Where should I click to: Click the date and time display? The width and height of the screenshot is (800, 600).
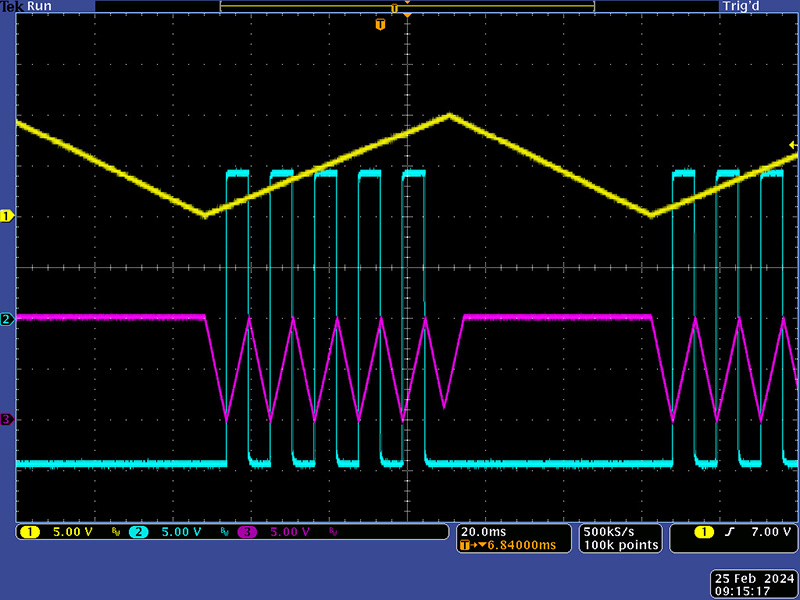[x=754, y=585]
